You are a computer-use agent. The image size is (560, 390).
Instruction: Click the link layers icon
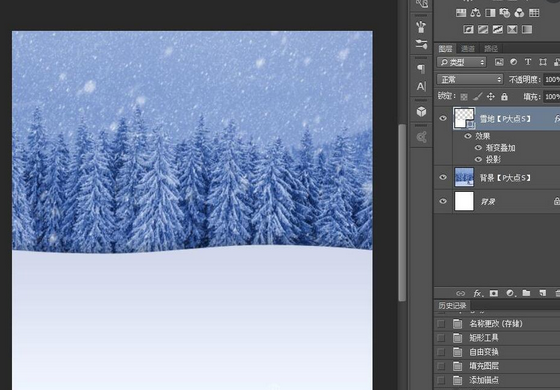[x=460, y=294]
